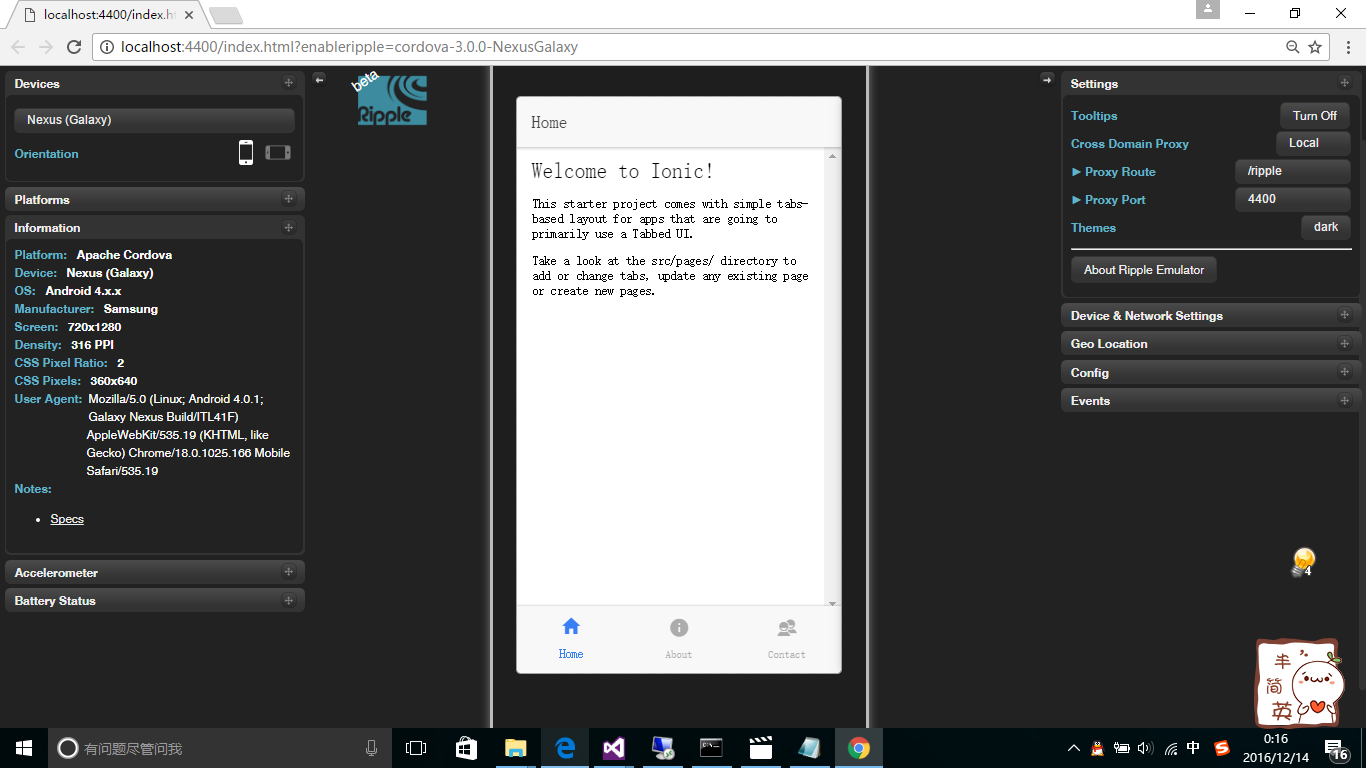Turn off Tooltips in Settings
Viewport: 1366px width, 768px height.
pyautogui.click(x=1315, y=116)
